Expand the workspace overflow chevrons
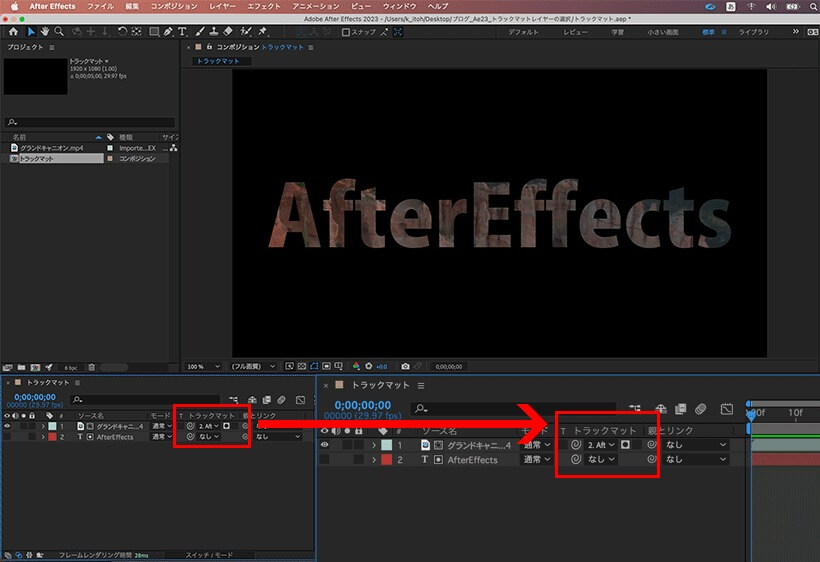Image resolution: width=820 pixels, height=562 pixels. 795,32
